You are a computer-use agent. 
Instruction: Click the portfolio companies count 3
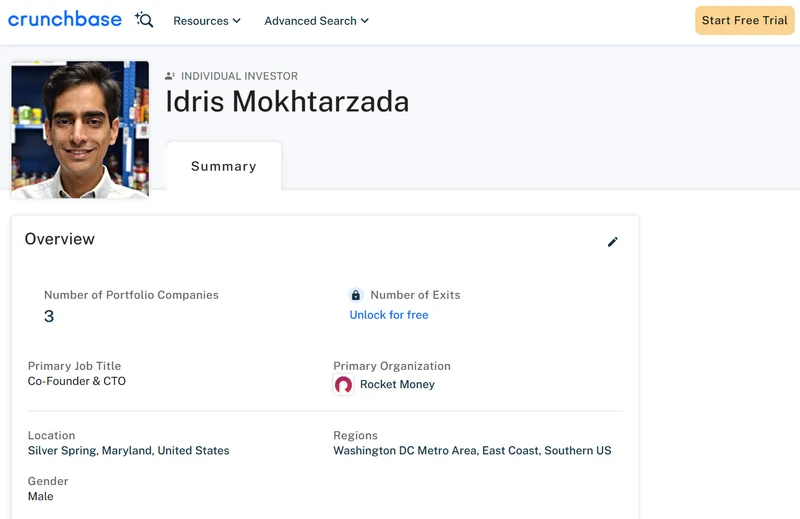click(49, 316)
